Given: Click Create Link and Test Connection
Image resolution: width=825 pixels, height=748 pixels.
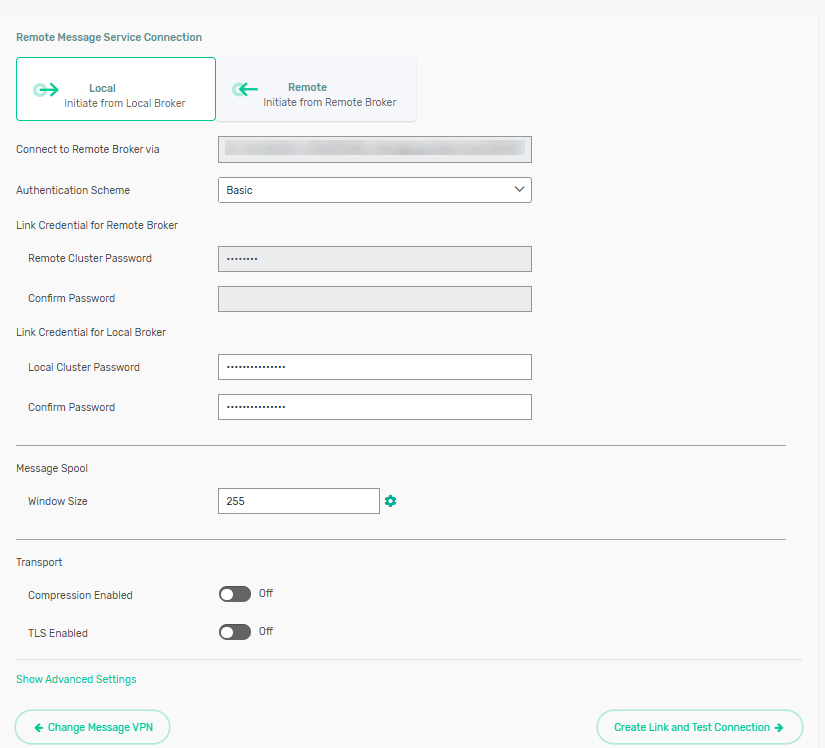Looking at the screenshot, I should coord(699,727).
